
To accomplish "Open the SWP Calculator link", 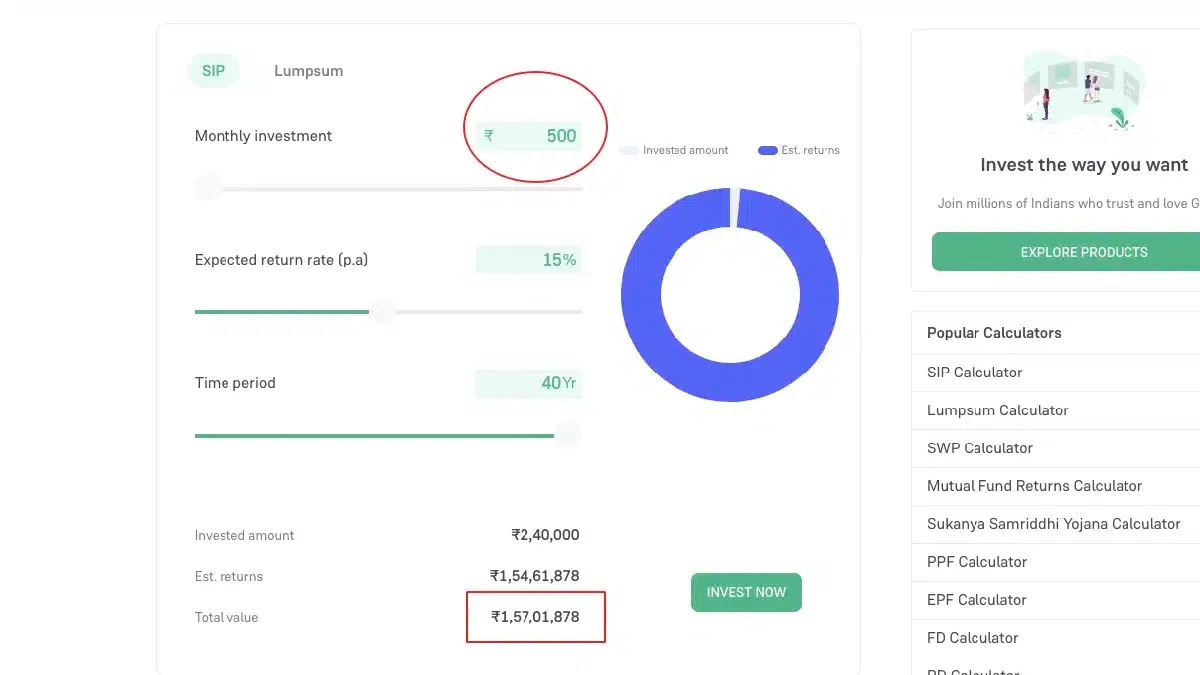I will click(979, 448).
